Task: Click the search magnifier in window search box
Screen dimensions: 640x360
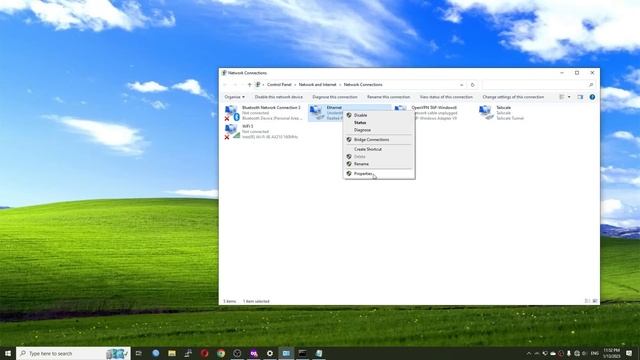Action: (591, 85)
